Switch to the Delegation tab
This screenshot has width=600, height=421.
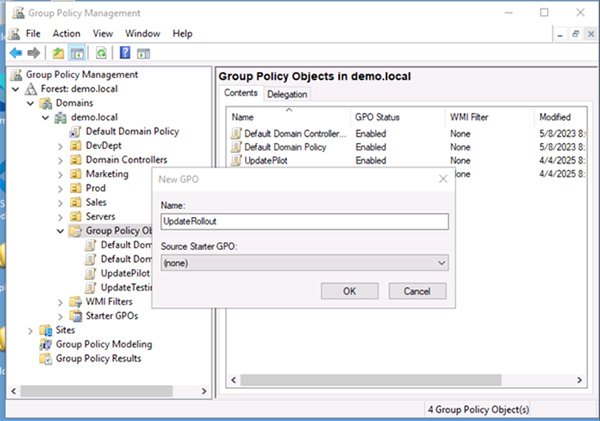(287, 94)
